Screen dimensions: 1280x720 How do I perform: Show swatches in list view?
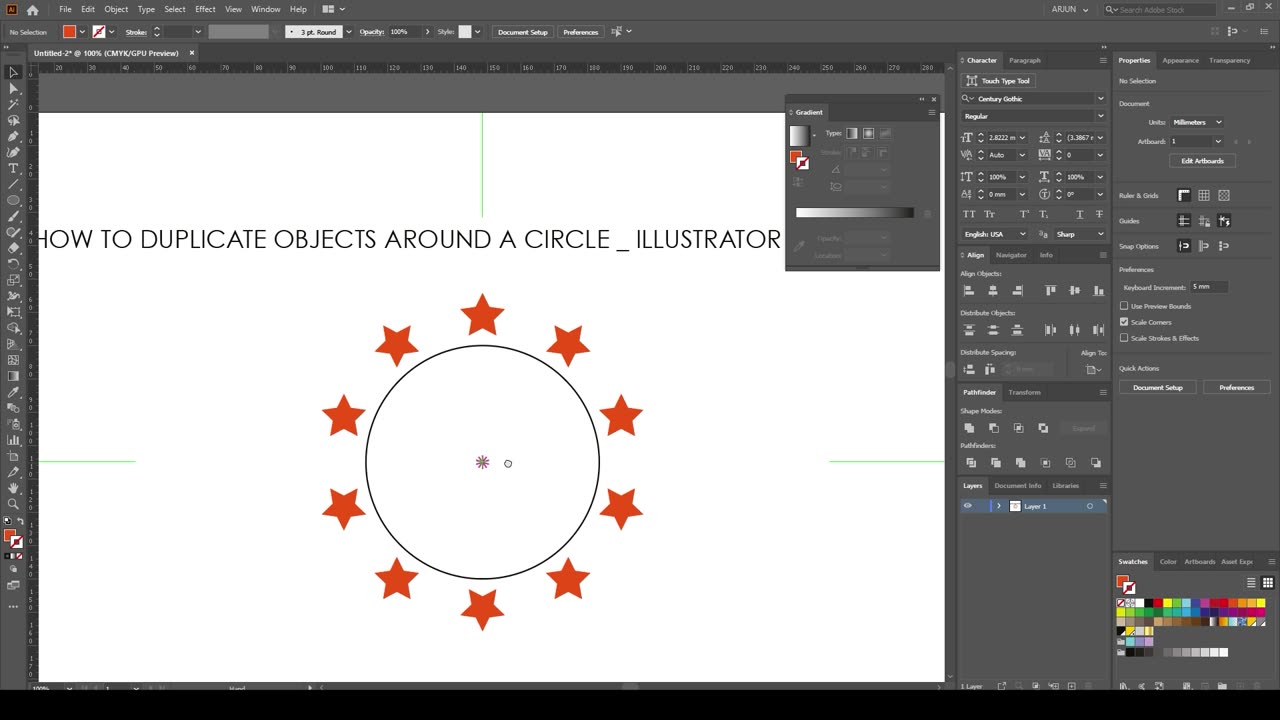[x=1251, y=582]
